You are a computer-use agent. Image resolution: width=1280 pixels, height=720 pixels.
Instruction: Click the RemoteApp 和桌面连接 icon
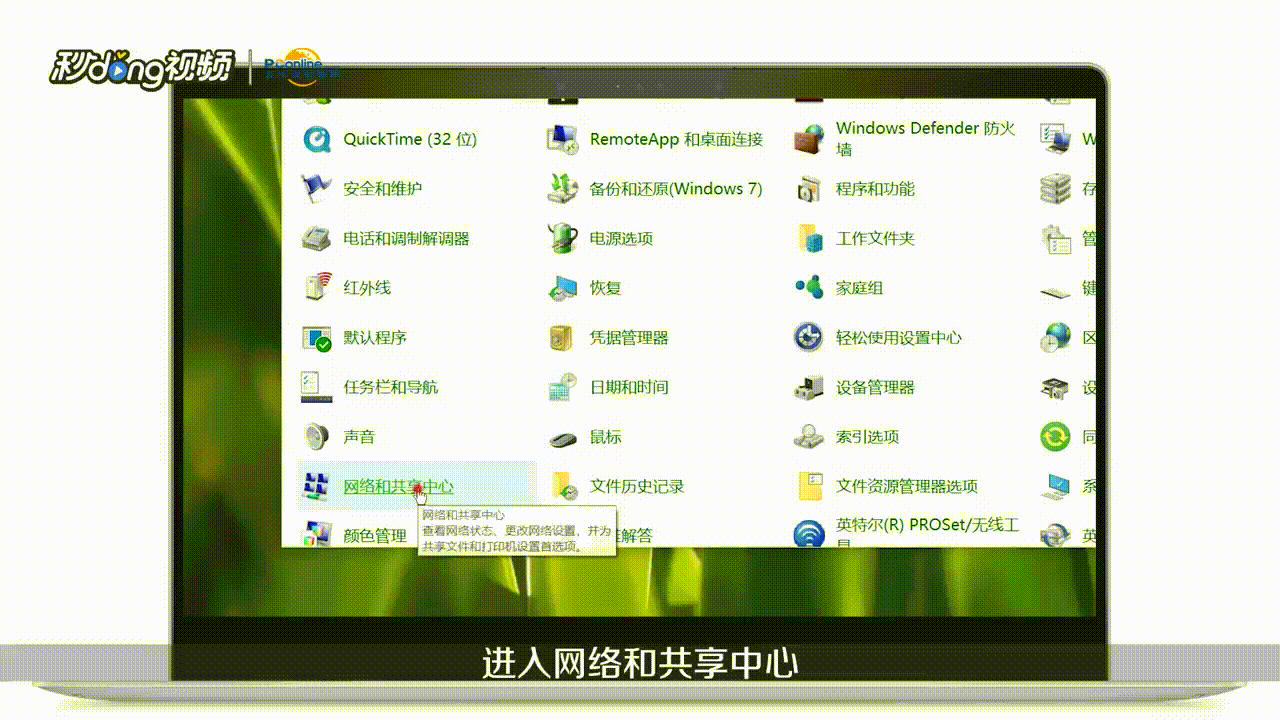point(563,139)
